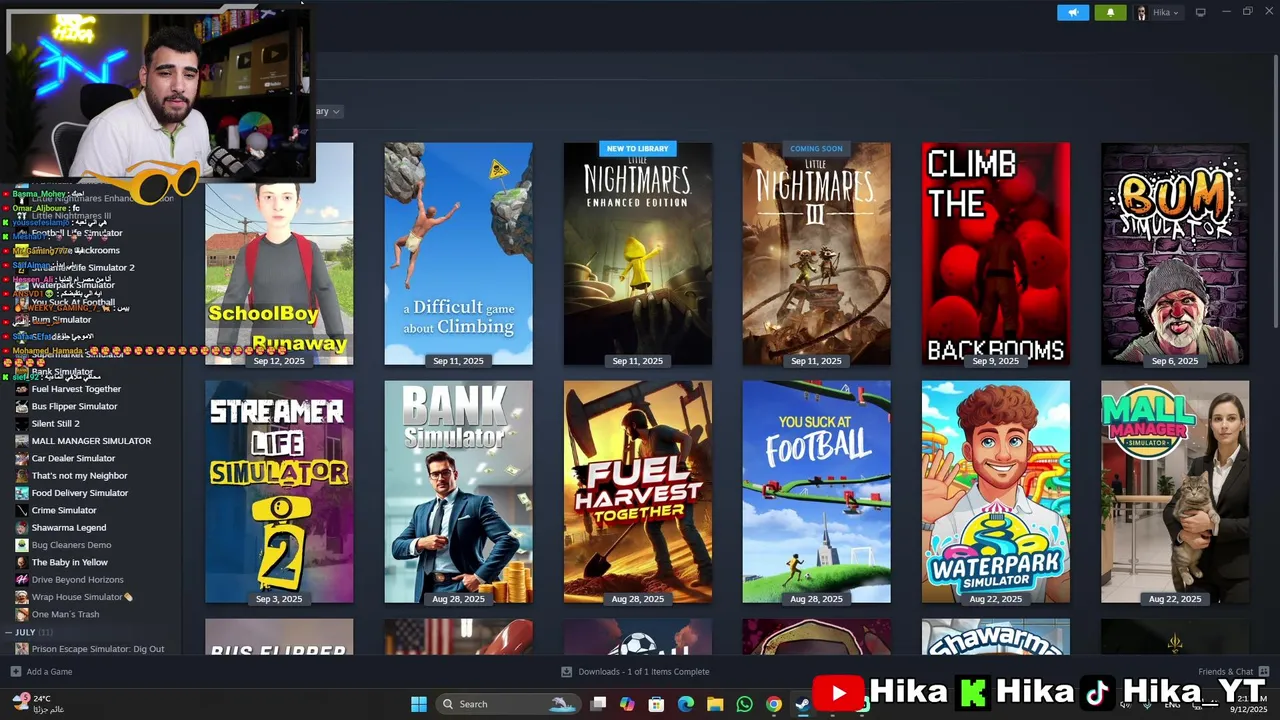Image resolution: width=1280 pixels, height=720 pixels.
Task: Select The Baby in Yellow in sidebar
Action: pyautogui.click(x=70, y=562)
